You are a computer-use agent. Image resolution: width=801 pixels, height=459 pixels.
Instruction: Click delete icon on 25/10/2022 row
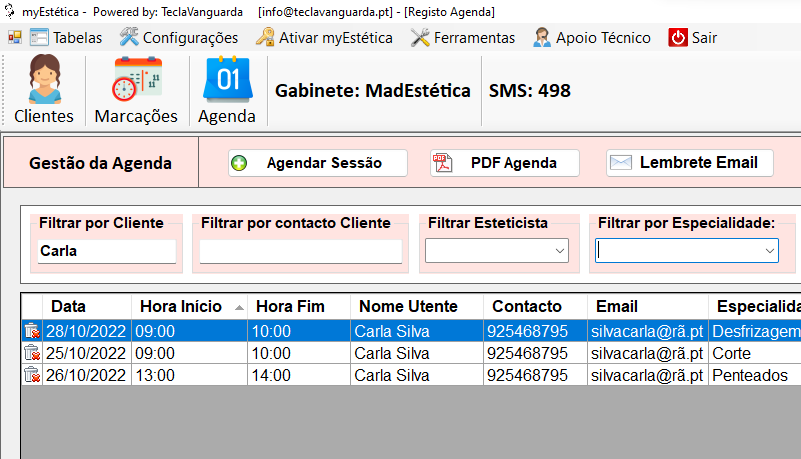pyautogui.click(x=32, y=353)
